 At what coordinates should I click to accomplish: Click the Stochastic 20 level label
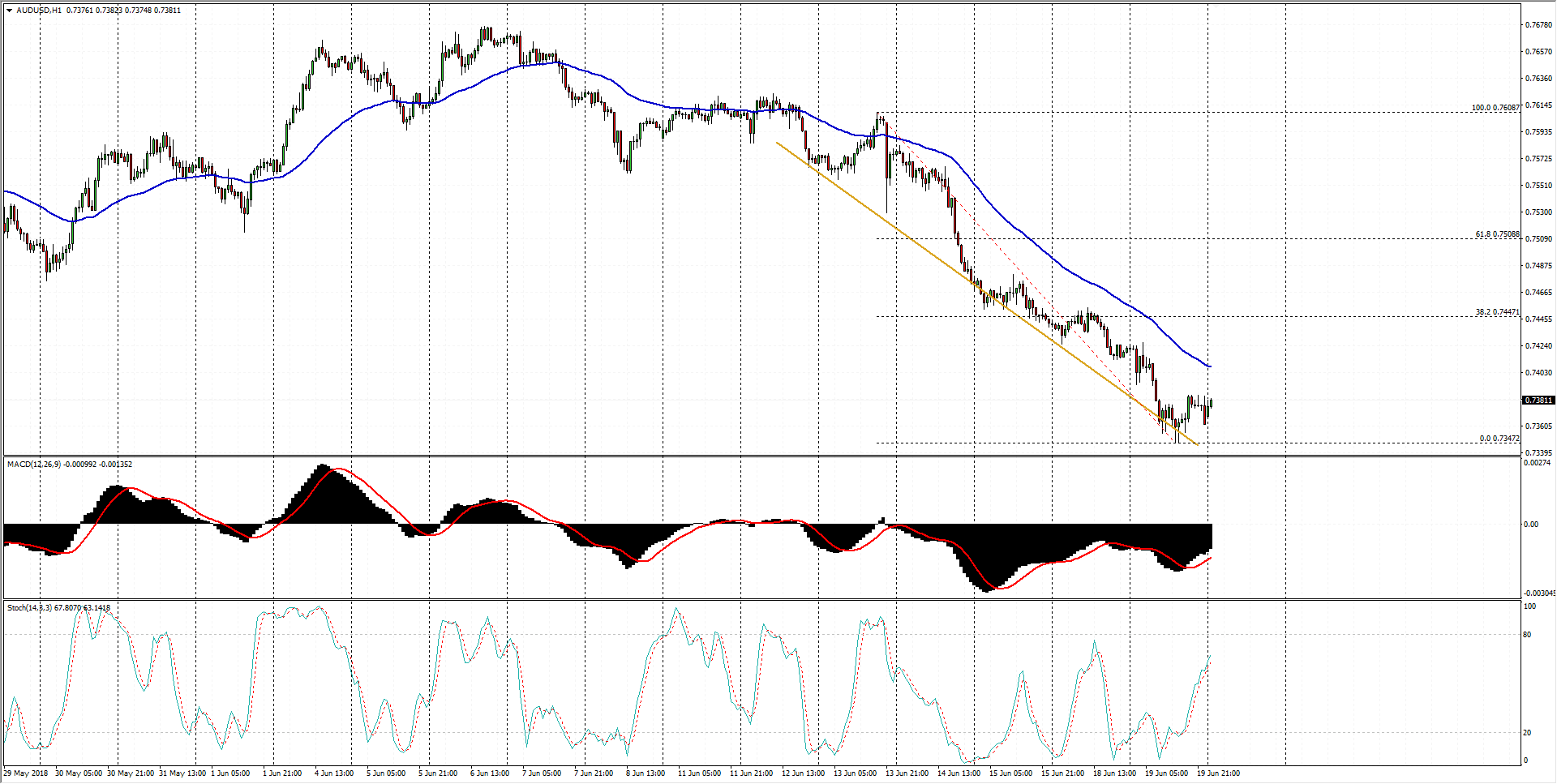pyautogui.click(x=1527, y=733)
